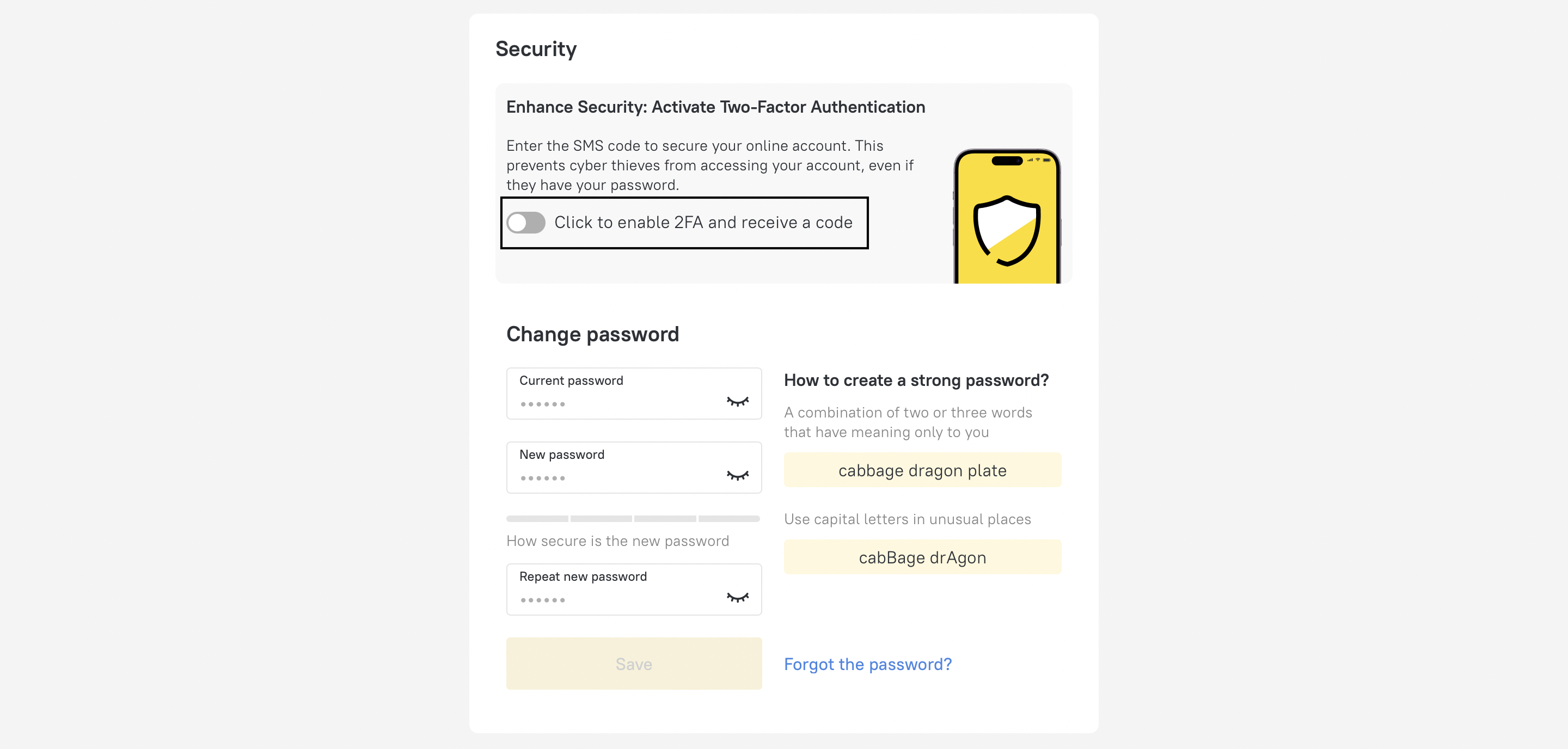The image size is (1568, 749).
Task: Click 'How secure is the new password' text
Action: point(617,541)
